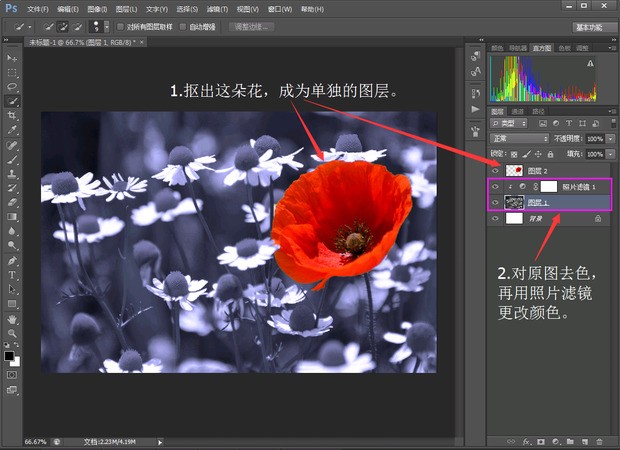This screenshot has height=450, width=620.
Task: Enable 对所有图层取样 checkbox
Action: 120,27
